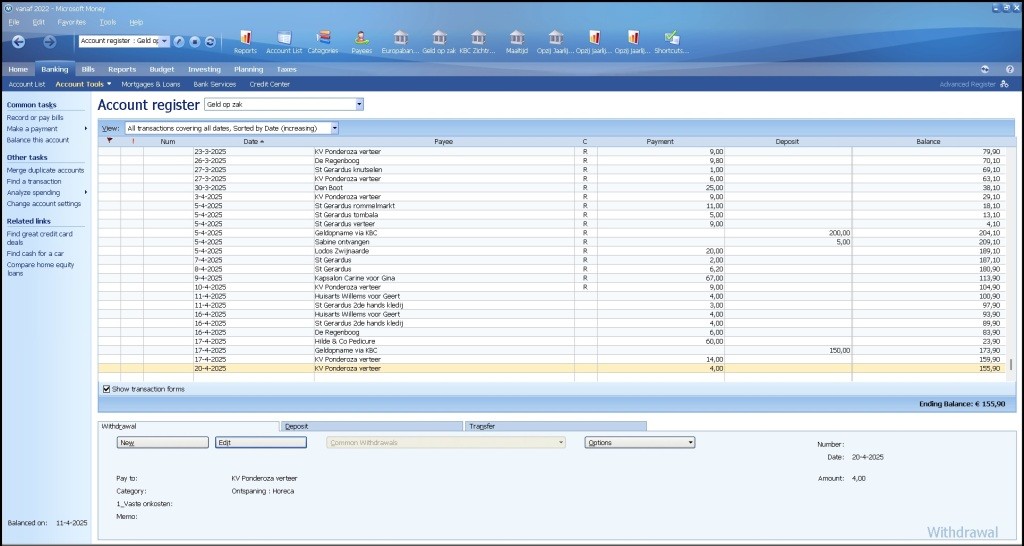Image resolution: width=1024 pixels, height=546 pixels.
Task: Click the pencil edit icon beside address box
Action: (179, 41)
